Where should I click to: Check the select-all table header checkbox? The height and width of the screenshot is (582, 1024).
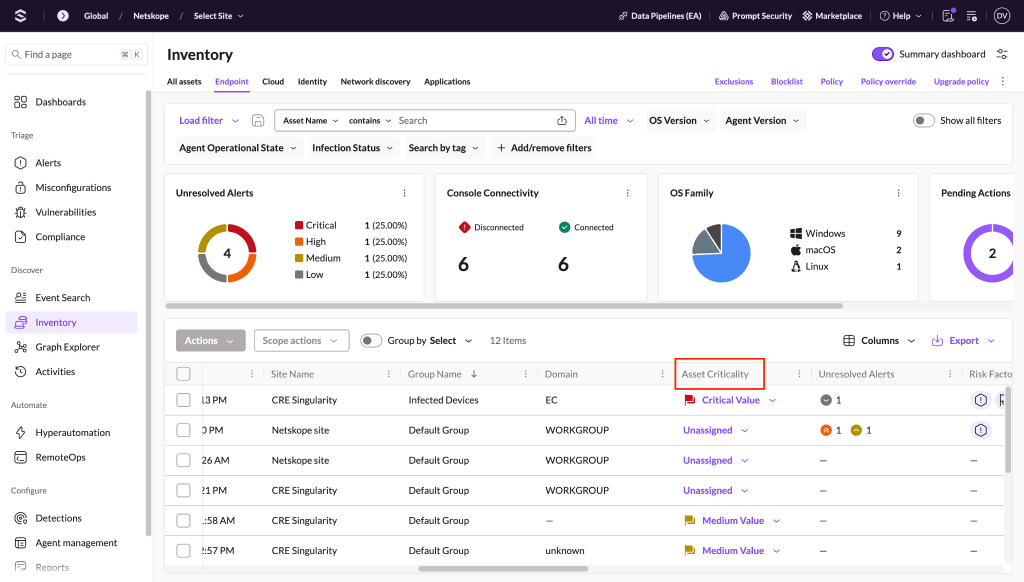pyautogui.click(x=184, y=374)
